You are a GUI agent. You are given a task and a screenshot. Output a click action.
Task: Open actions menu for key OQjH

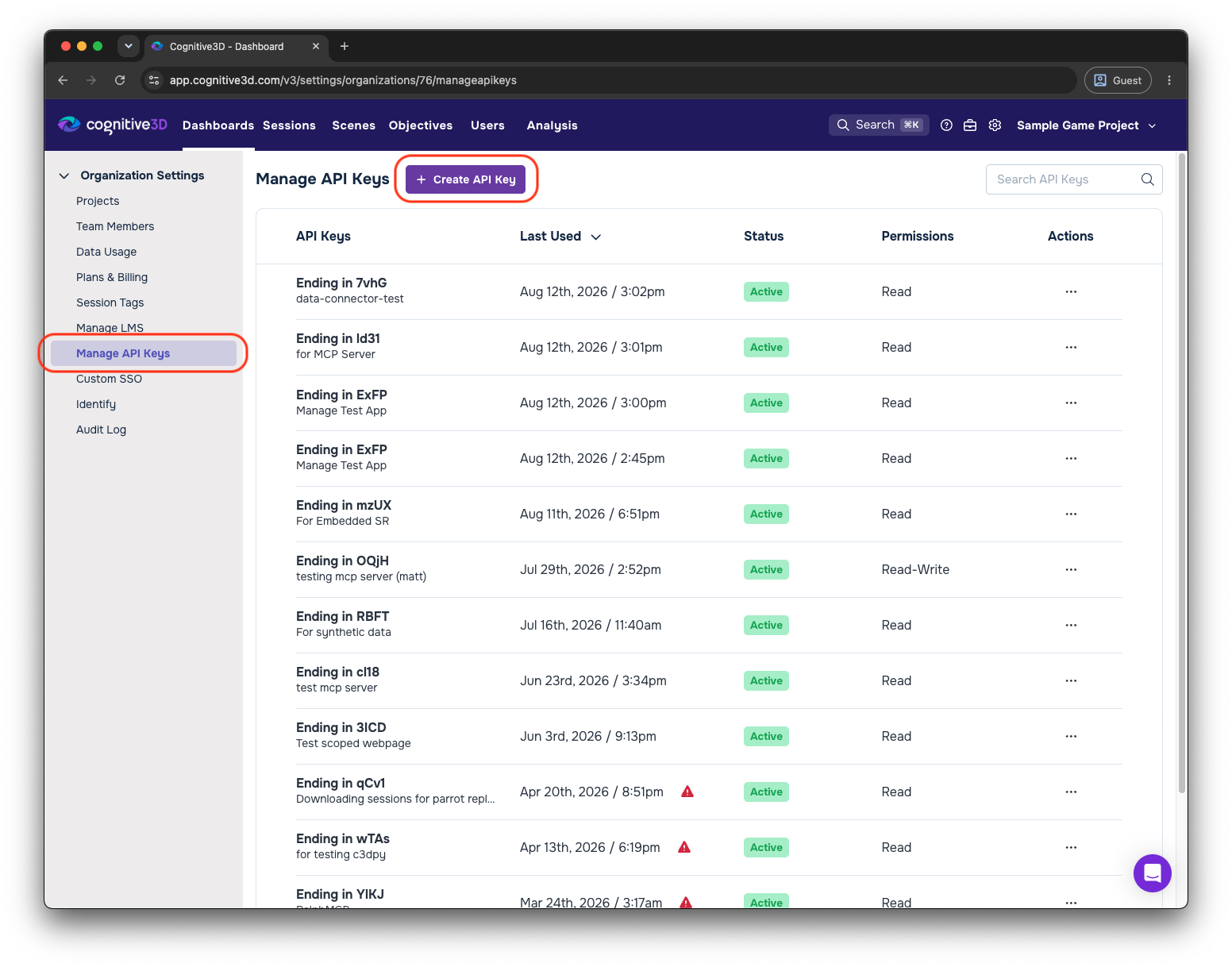[x=1071, y=569]
